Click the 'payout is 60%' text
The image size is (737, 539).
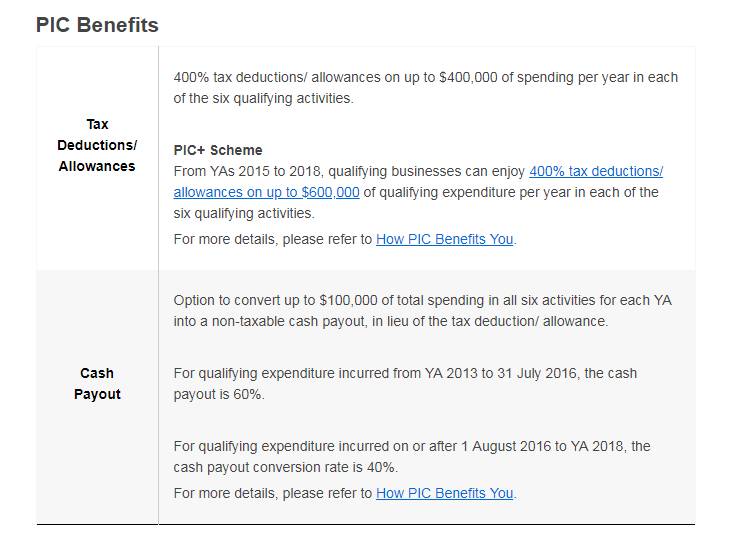220,394
